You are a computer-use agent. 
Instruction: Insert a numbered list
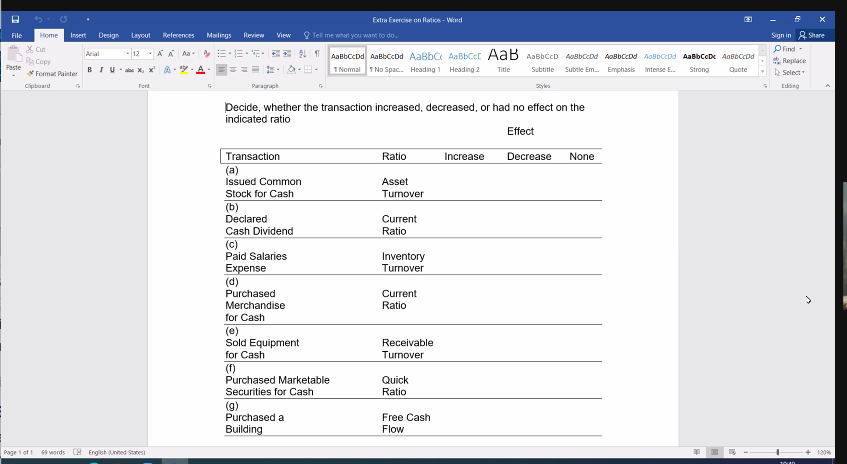click(240, 53)
